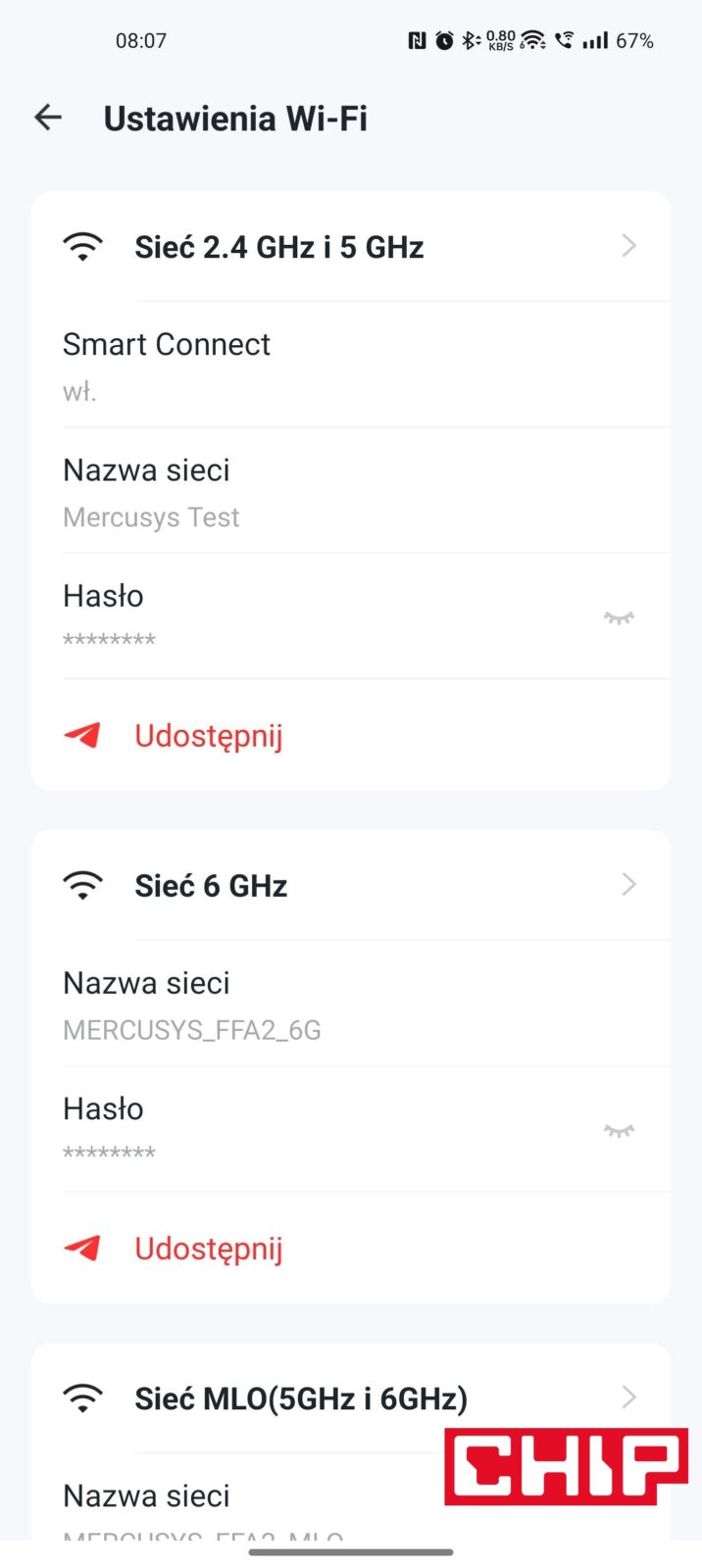Reveal the 6 GHz network password
The width and height of the screenshot is (702, 1568).
(x=619, y=1130)
